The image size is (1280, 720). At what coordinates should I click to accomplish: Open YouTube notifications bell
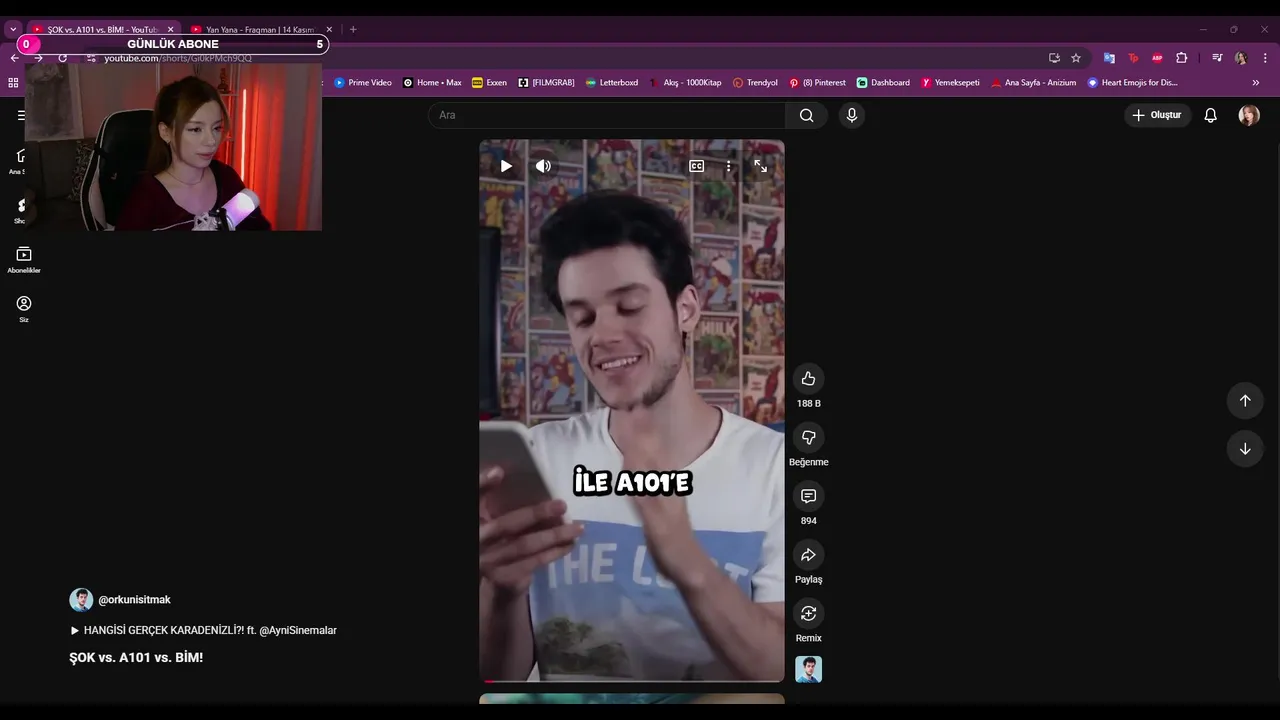tap(1210, 115)
